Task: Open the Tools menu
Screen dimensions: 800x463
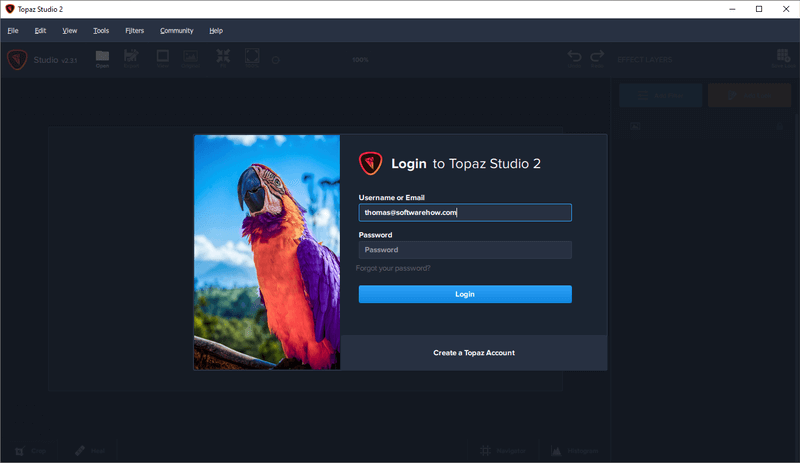Action: coord(101,31)
